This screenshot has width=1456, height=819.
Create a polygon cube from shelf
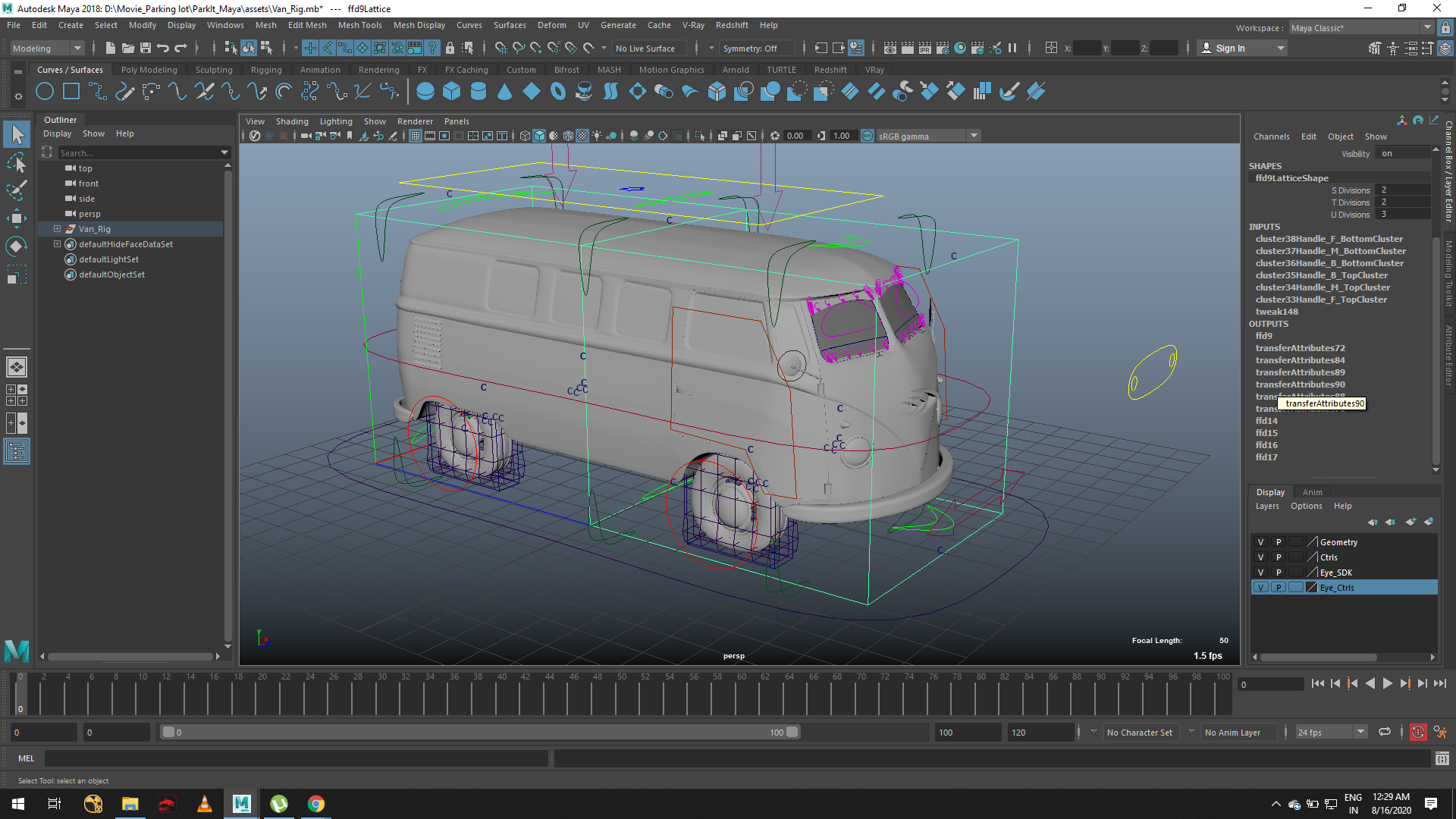(x=452, y=92)
